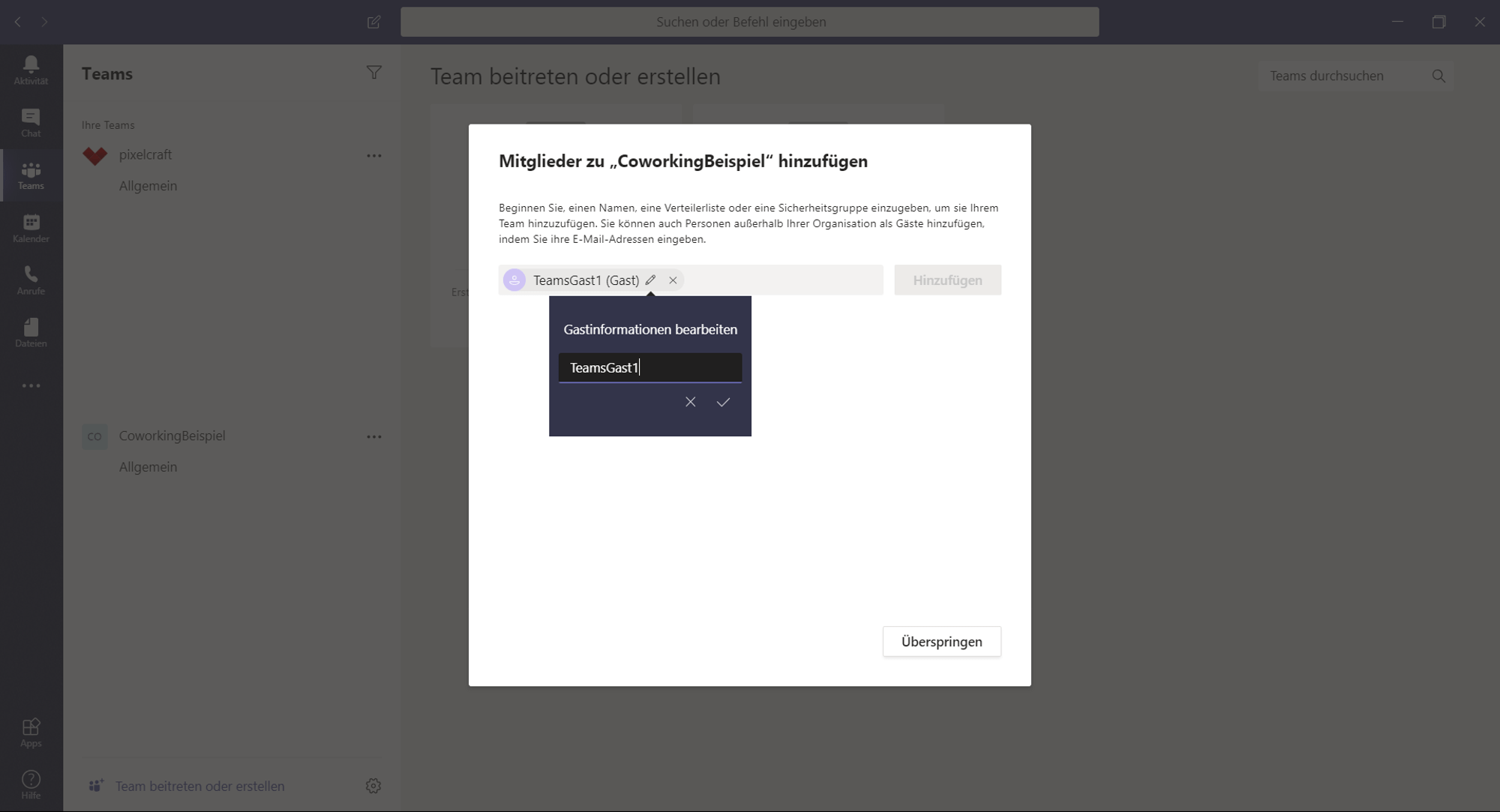The image size is (1500, 812).
Task: Click the TeamsGast1 guest avatar
Action: 514,280
